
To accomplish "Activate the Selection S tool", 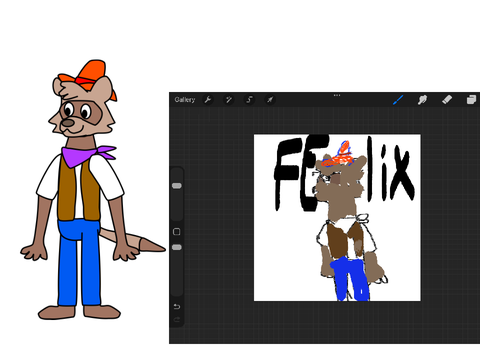I will point(249,100).
